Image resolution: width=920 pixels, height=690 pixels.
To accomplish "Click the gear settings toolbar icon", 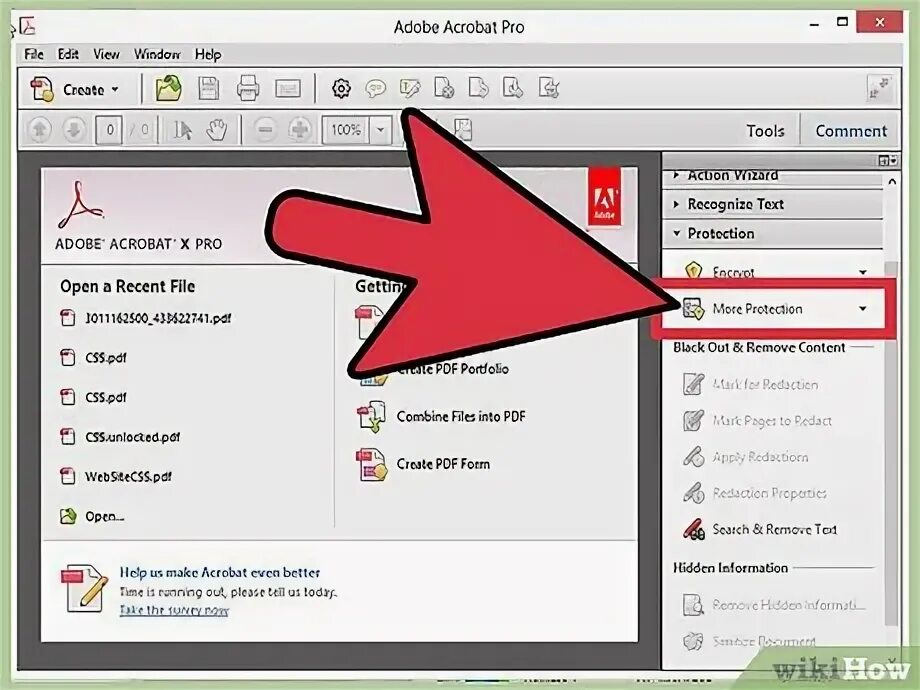I will pyautogui.click(x=341, y=89).
